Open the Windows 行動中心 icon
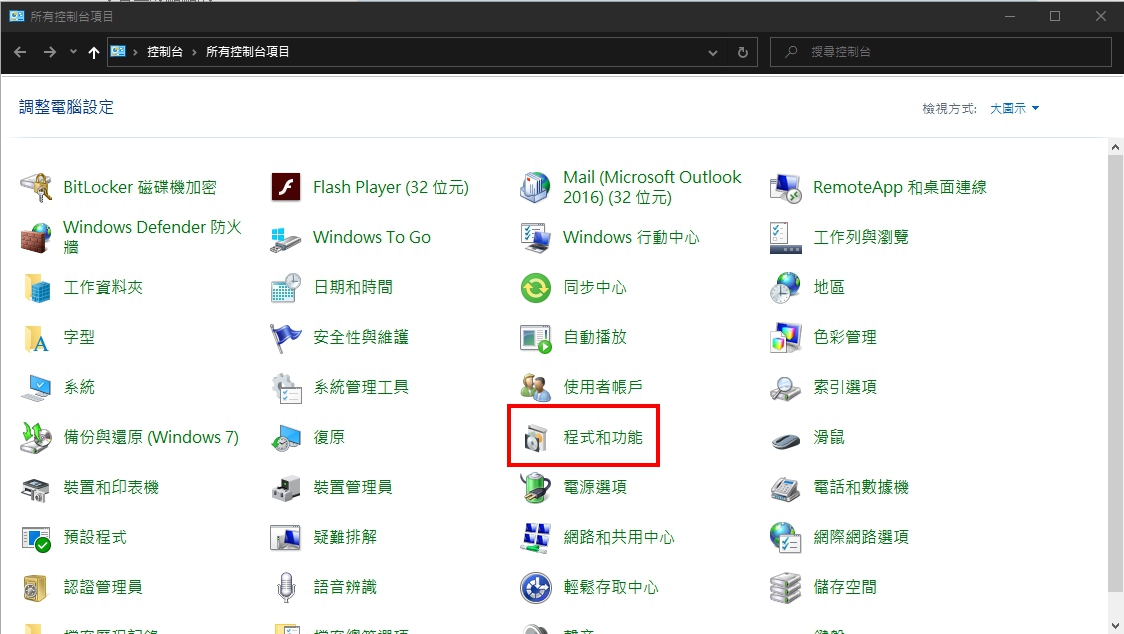This screenshot has height=634, width=1124. (535, 237)
